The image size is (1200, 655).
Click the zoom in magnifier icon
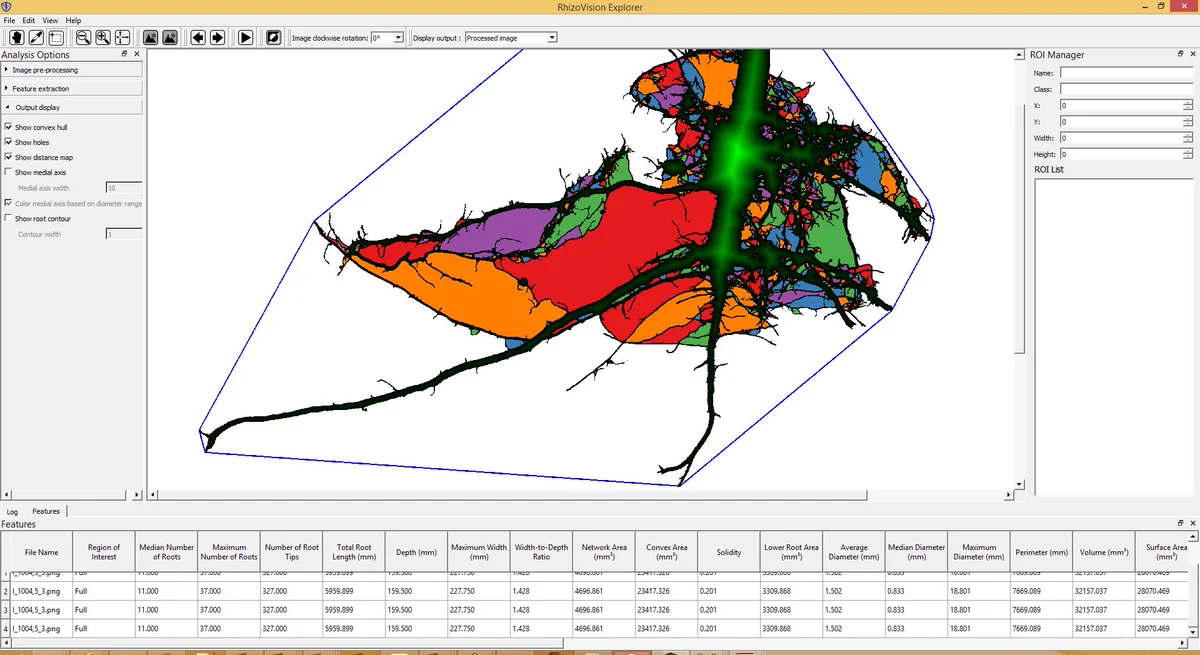(x=103, y=37)
